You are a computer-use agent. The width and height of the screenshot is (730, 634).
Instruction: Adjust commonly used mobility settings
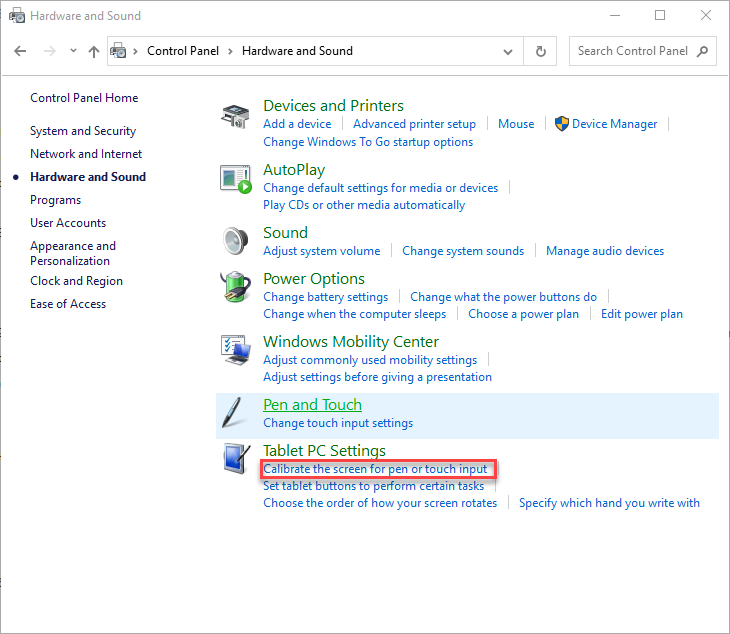coord(370,360)
